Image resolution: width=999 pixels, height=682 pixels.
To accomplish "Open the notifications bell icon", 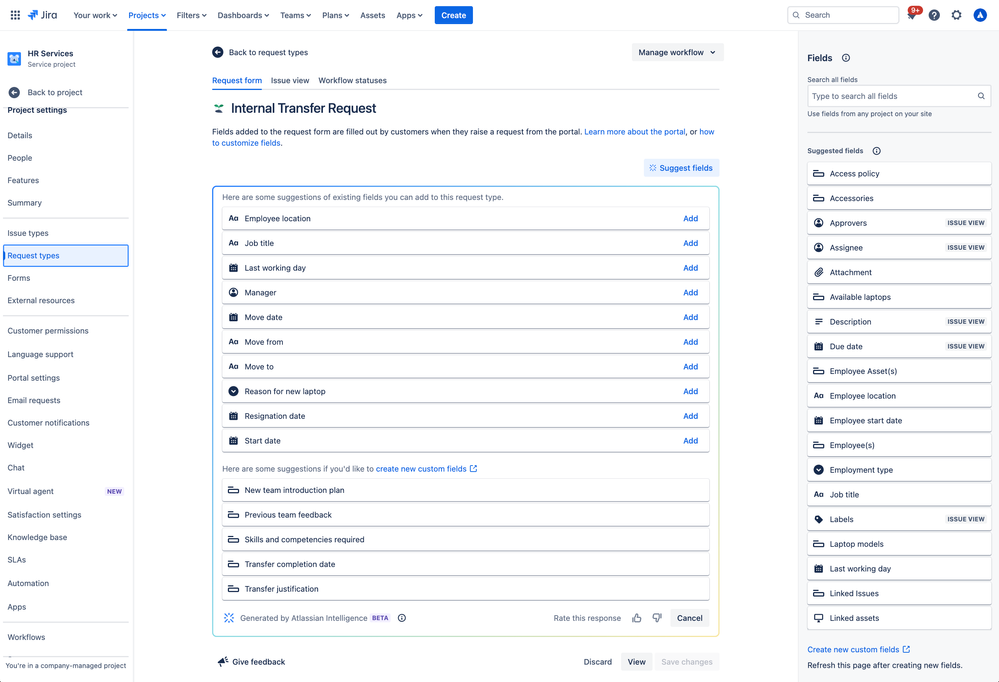I will [x=912, y=15].
